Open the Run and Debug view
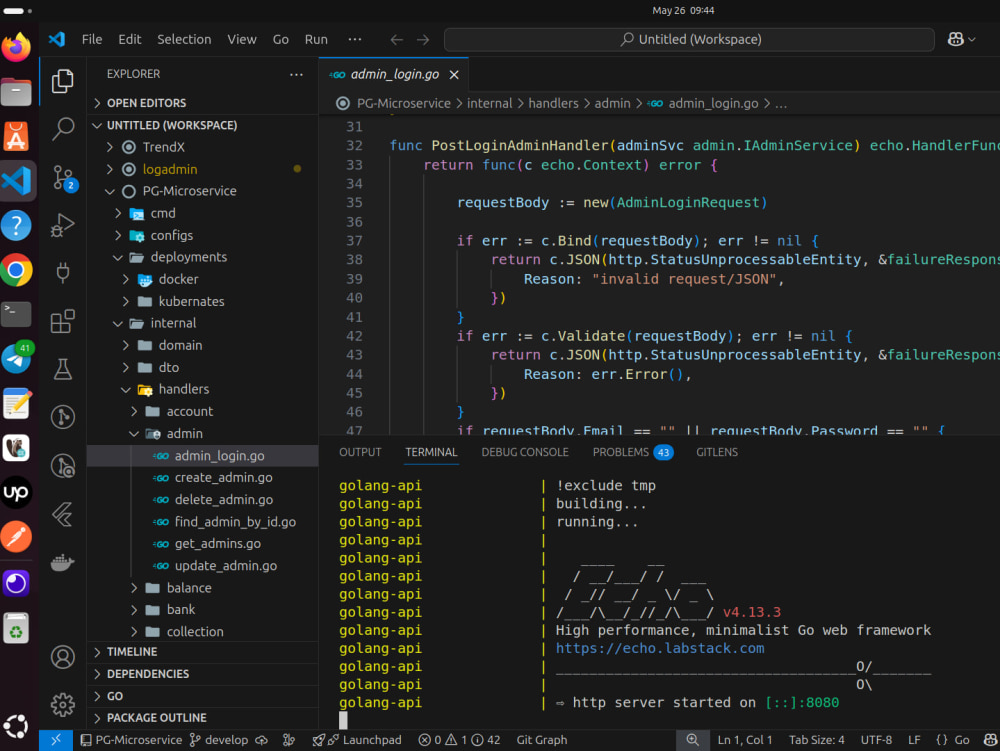 pos(62,225)
